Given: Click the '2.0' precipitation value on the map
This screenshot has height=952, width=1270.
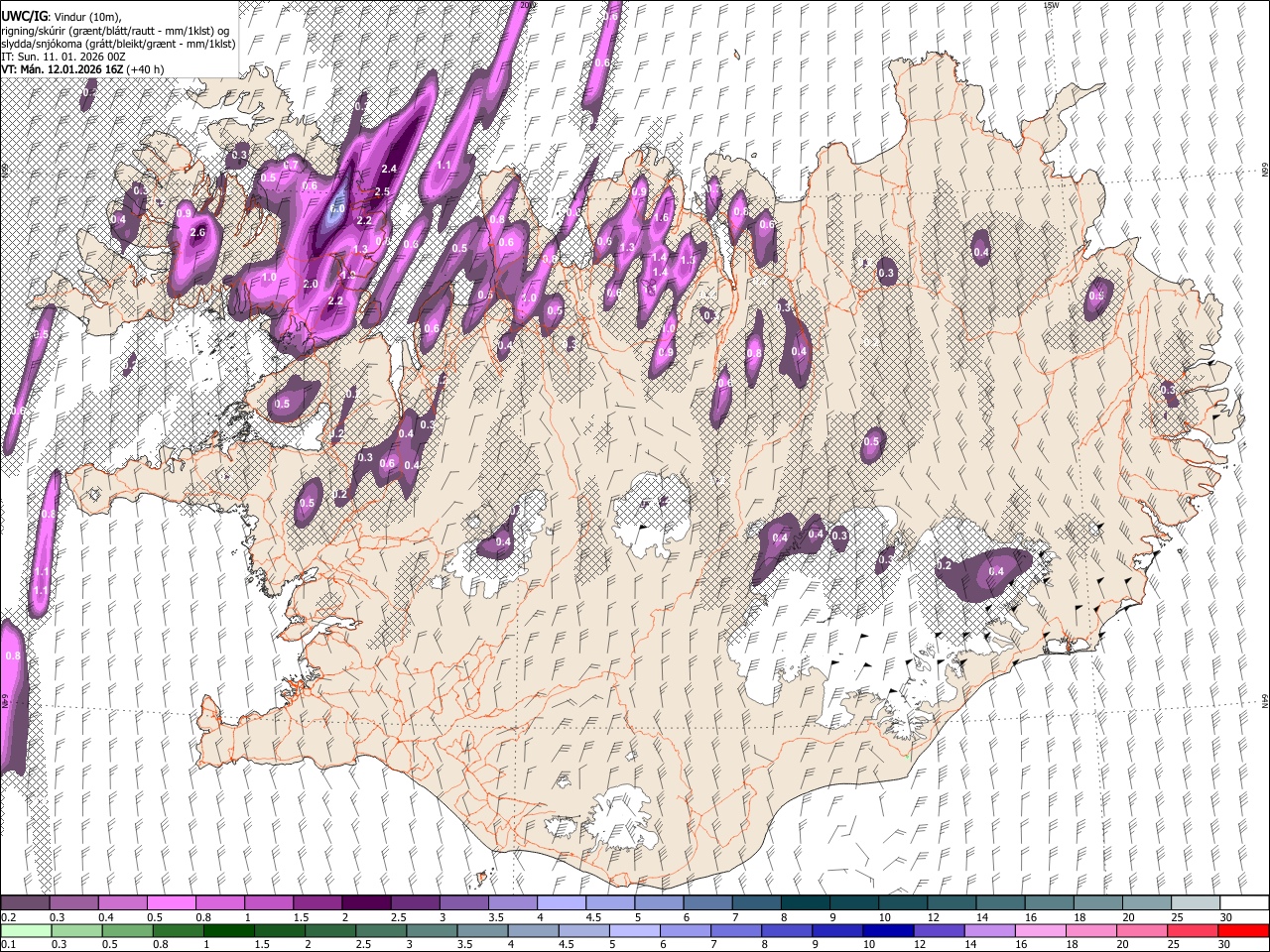Looking at the screenshot, I should [x=310, y=285].
